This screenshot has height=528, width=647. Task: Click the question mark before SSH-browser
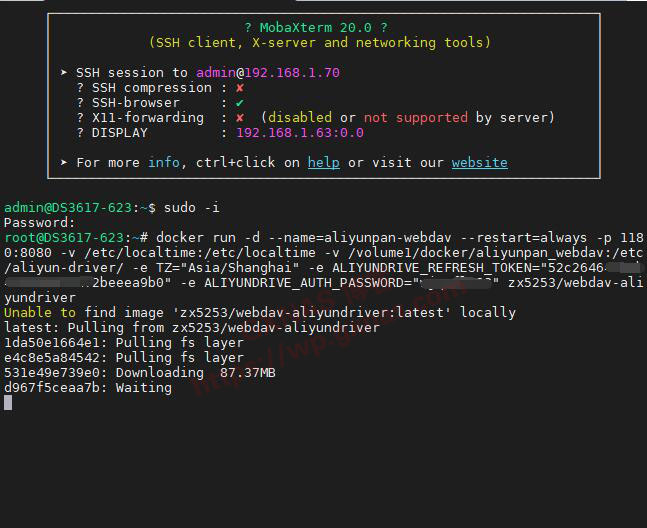(x=81, y=103)
